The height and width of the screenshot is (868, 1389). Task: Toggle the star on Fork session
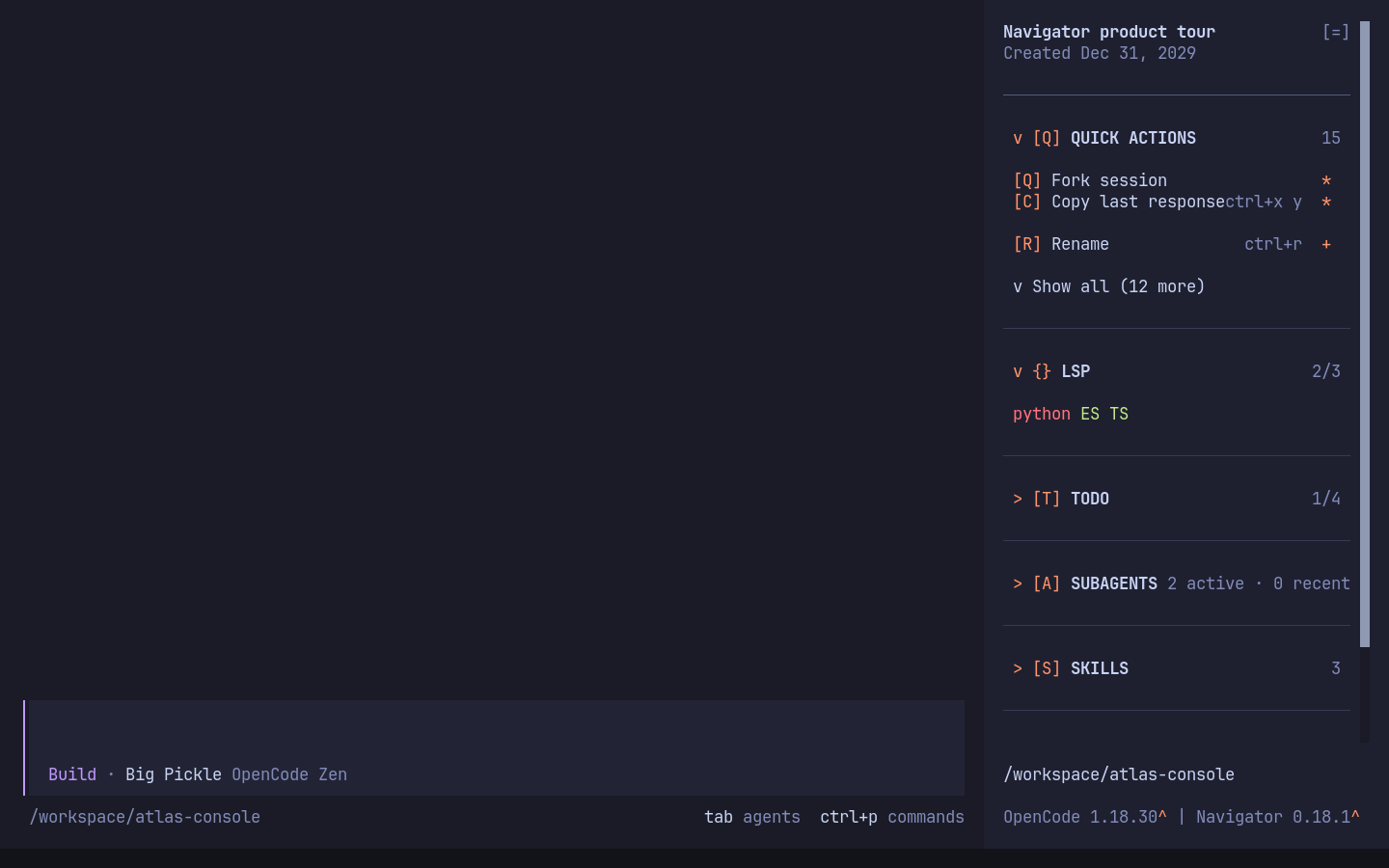click(1326, 180)
